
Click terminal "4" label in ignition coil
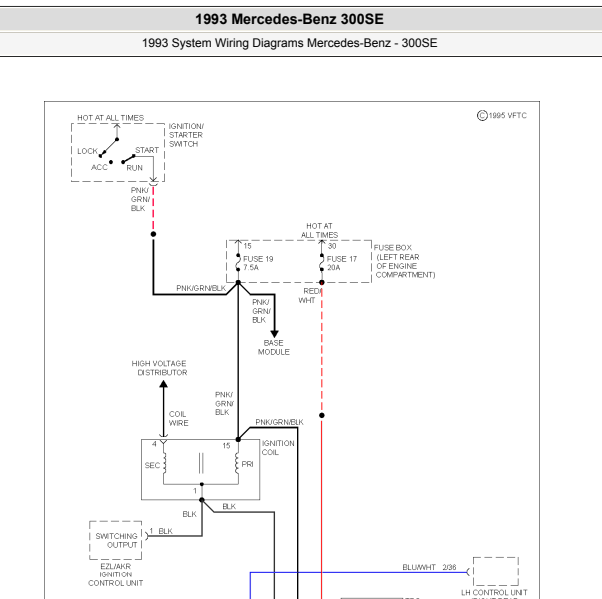click(154, 444)
